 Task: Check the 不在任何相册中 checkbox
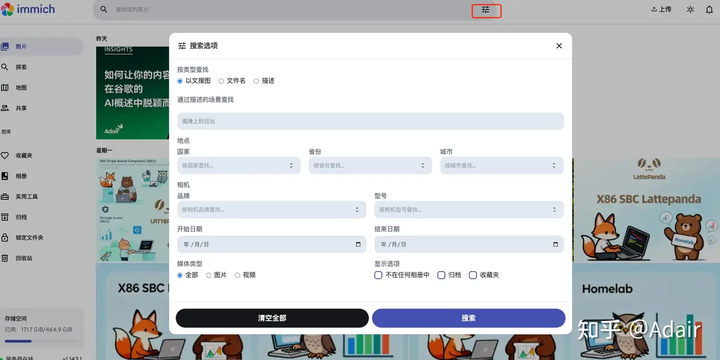click(378, 275)
